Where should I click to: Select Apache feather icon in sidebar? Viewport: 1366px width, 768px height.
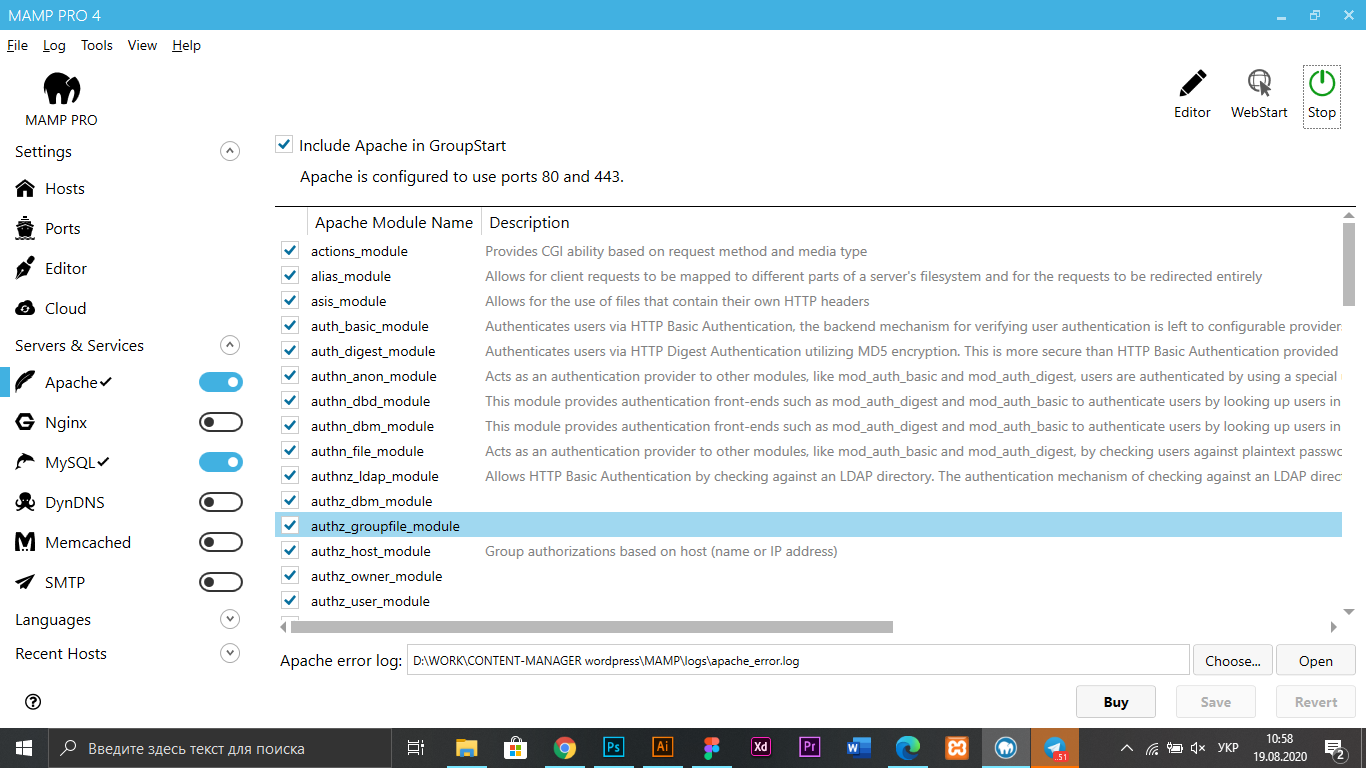[25, 382]
